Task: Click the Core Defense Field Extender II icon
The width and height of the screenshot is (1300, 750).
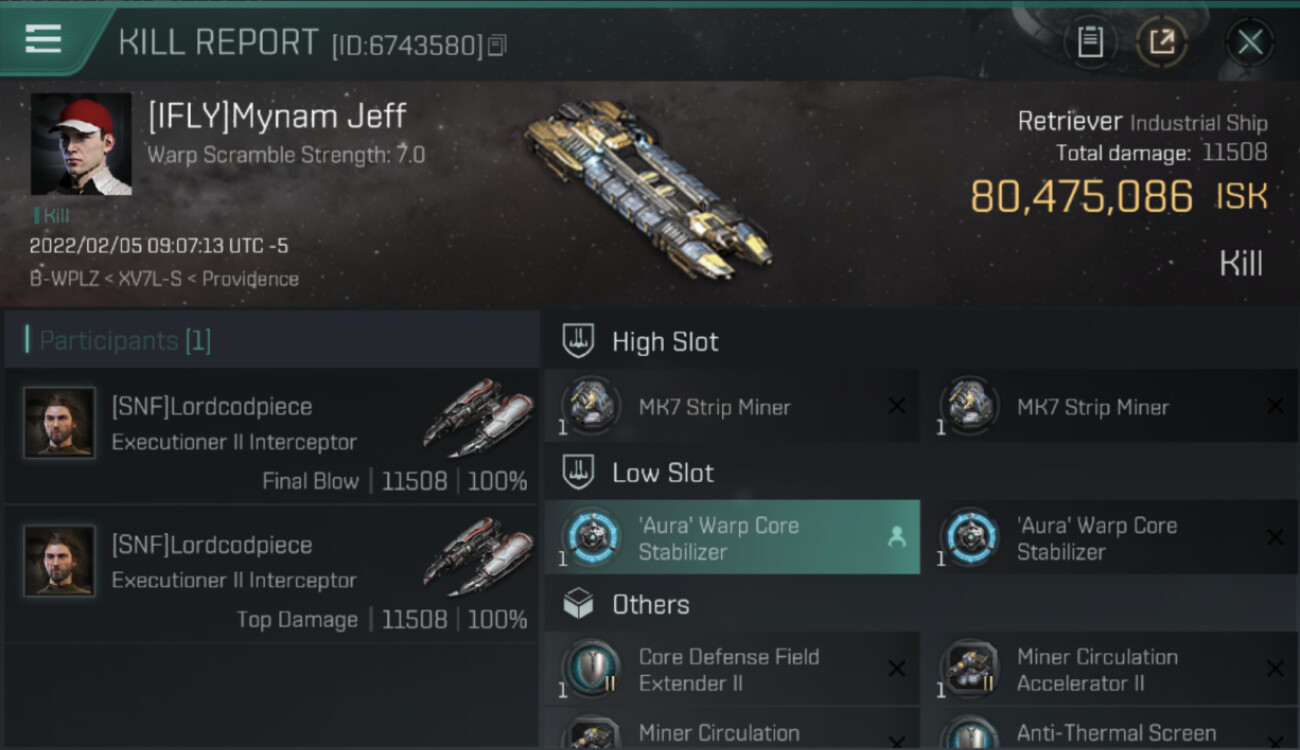Action: pos(590,668)
